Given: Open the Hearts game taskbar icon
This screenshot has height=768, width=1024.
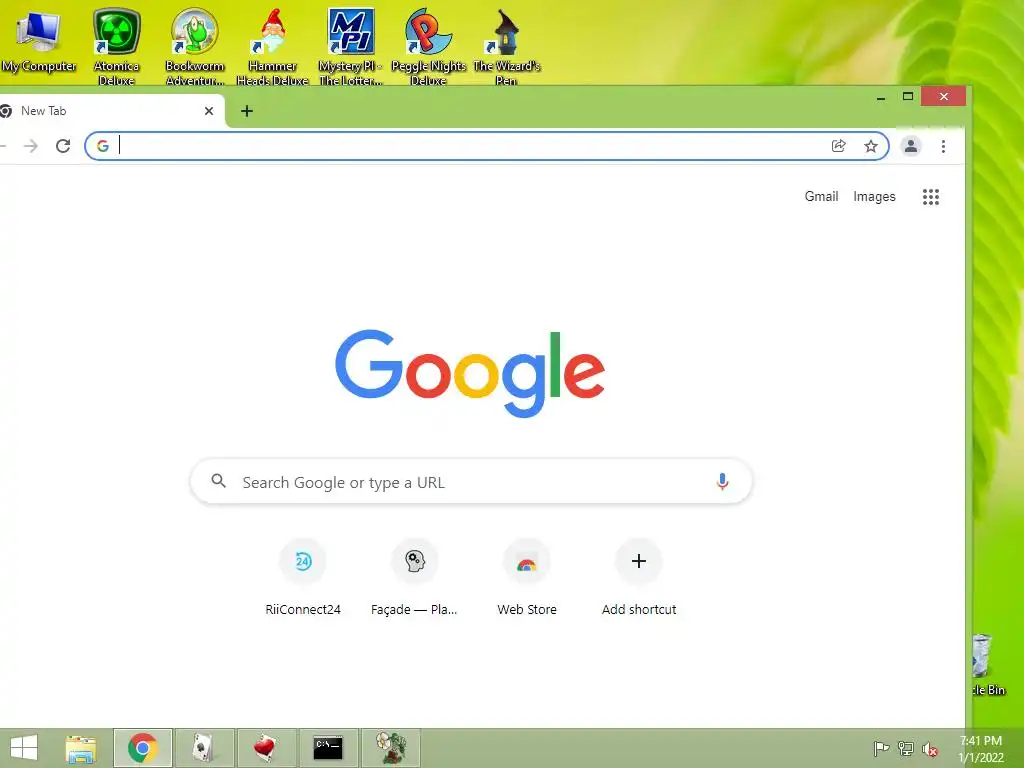Looking at the screenshot, I should pyautogui.click(x=266, y=748).
